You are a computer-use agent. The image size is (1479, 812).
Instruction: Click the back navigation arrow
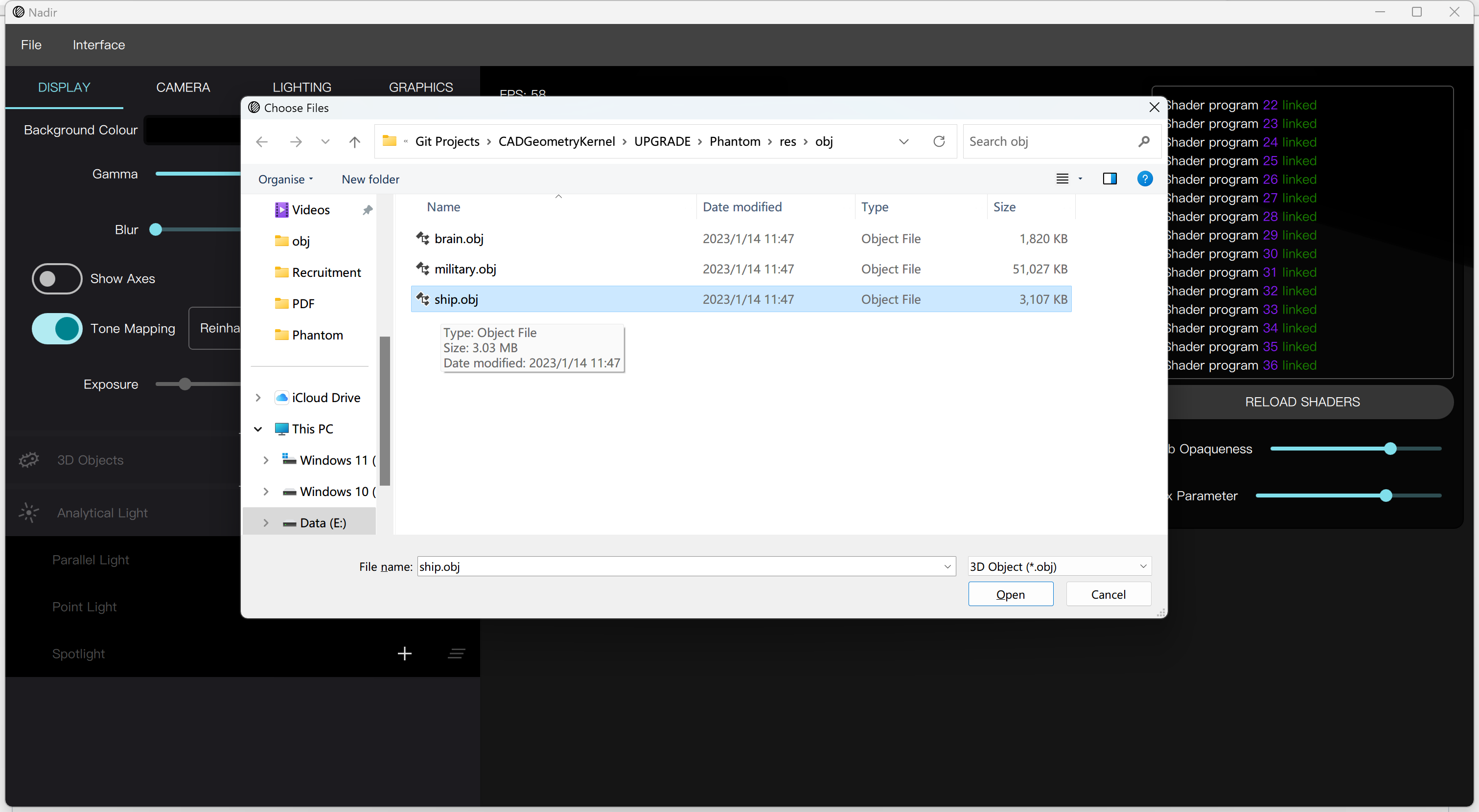pos(262,142)
